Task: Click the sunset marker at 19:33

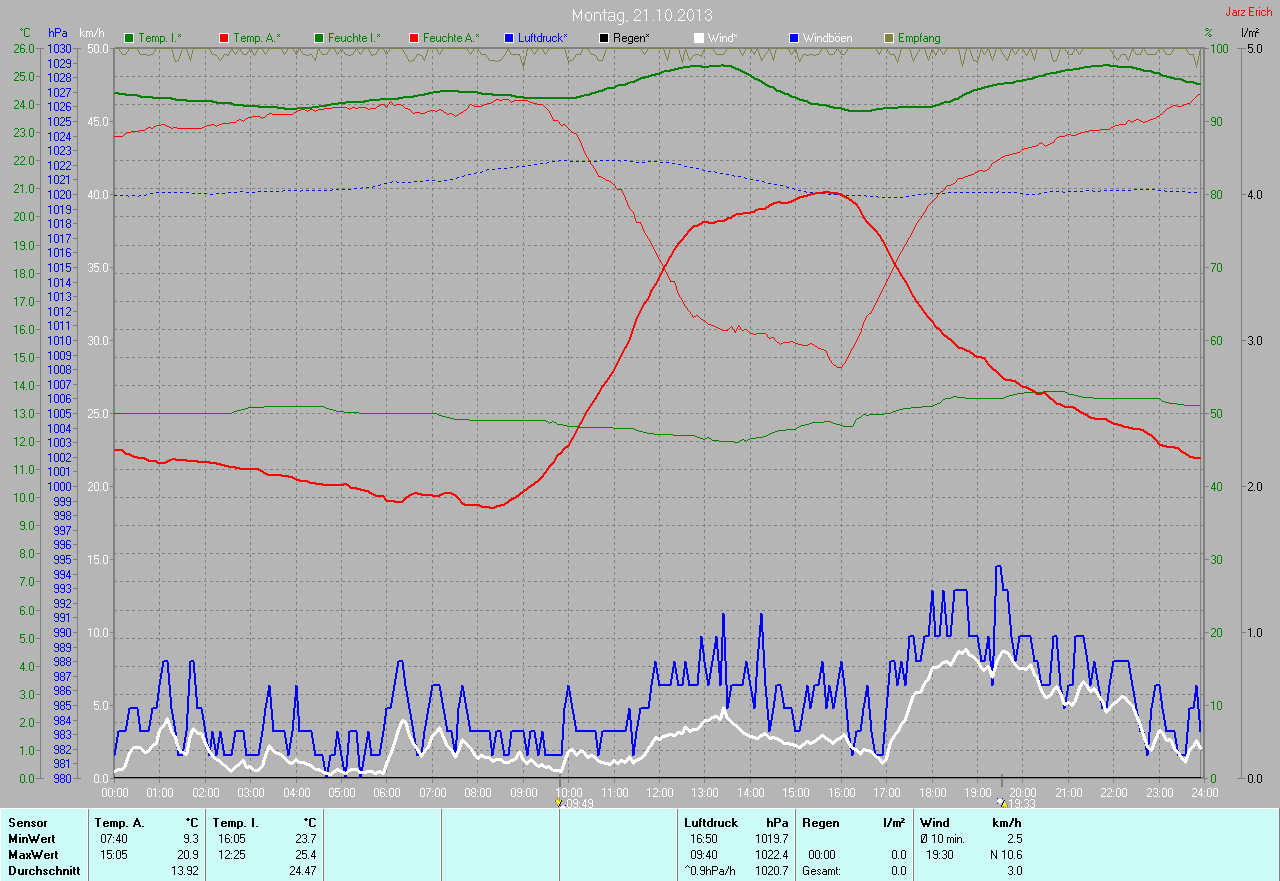Action: click(1002, 802)
